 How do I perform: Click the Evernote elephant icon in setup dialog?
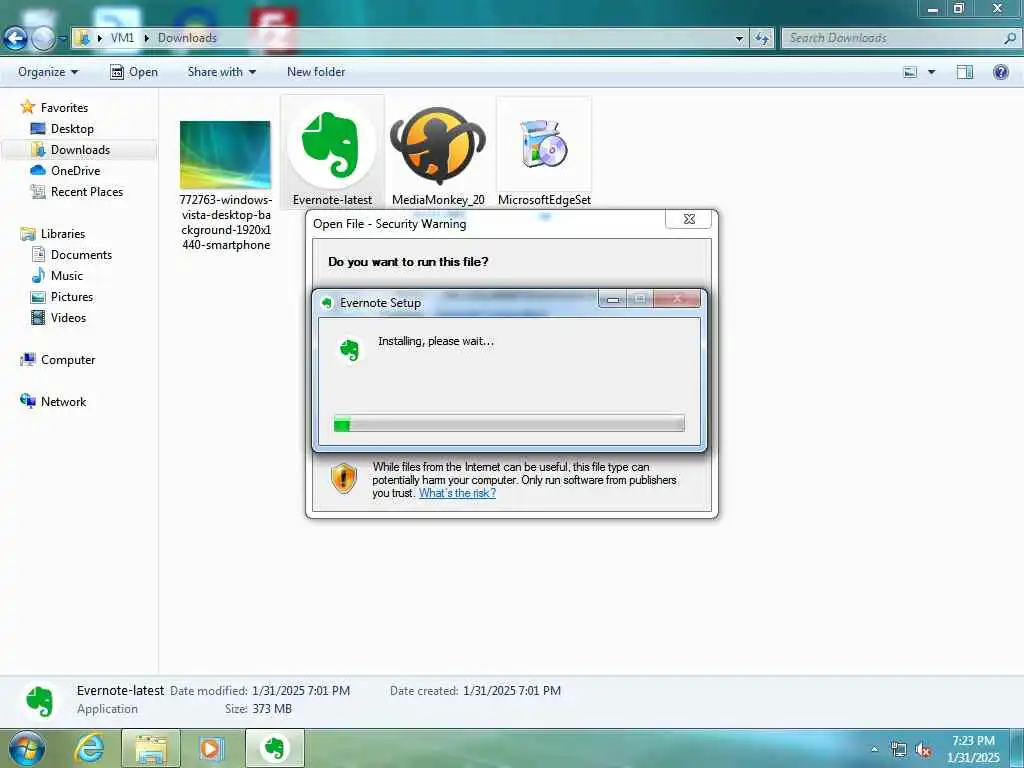pyautogui.click(x=349, y=350)
